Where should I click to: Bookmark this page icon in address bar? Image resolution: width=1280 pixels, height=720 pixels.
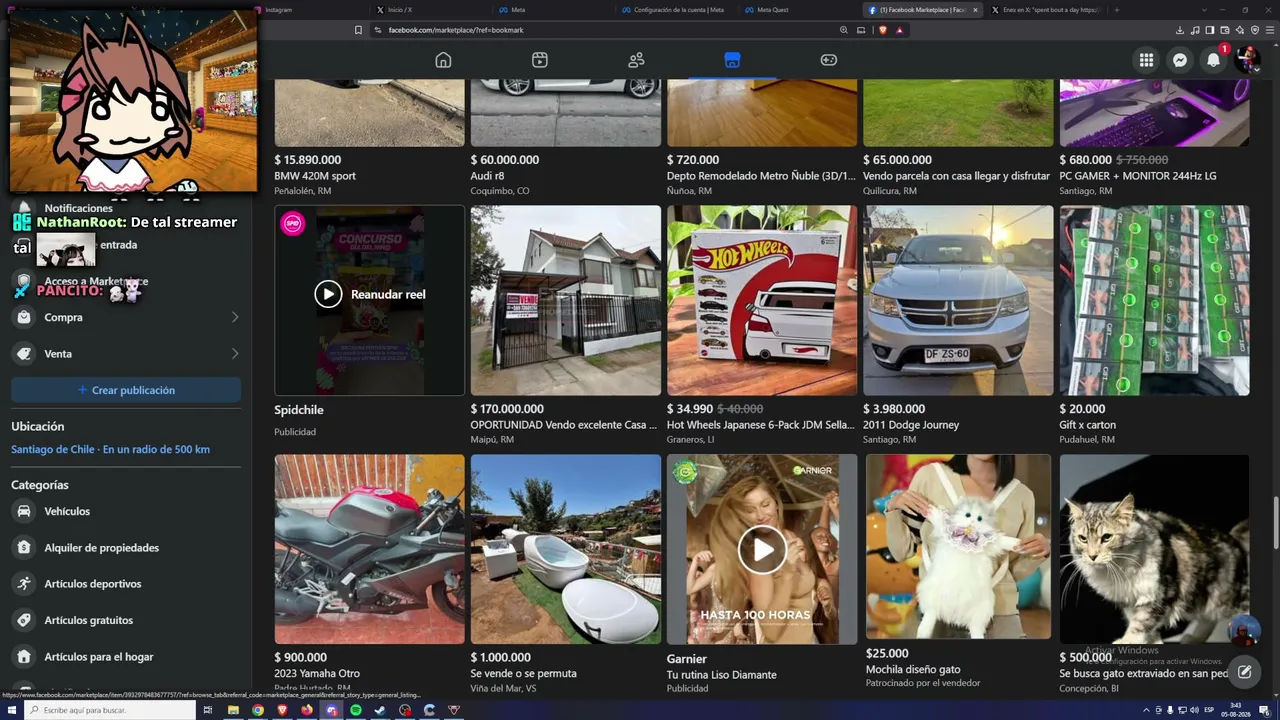(358, 30)
